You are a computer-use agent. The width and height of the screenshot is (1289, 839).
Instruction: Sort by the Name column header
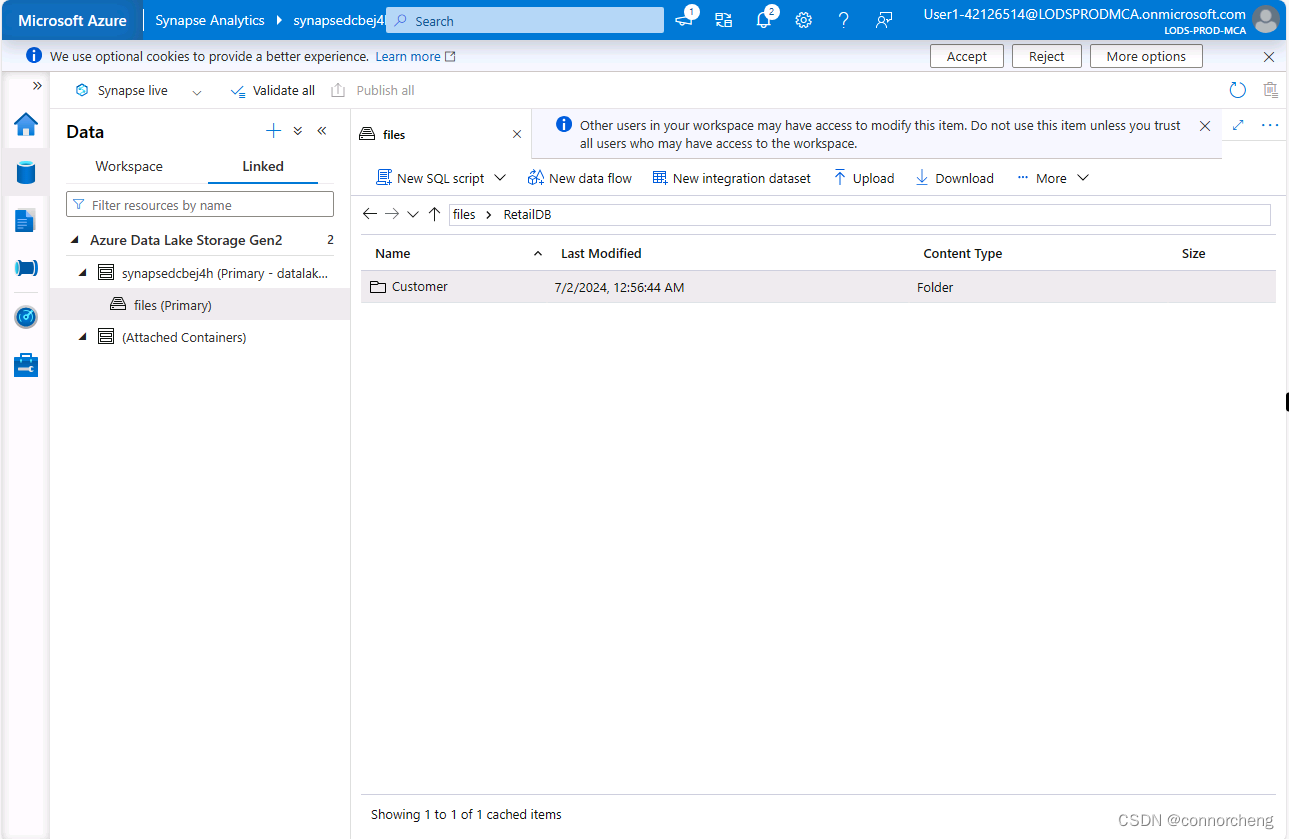[393, 253]
